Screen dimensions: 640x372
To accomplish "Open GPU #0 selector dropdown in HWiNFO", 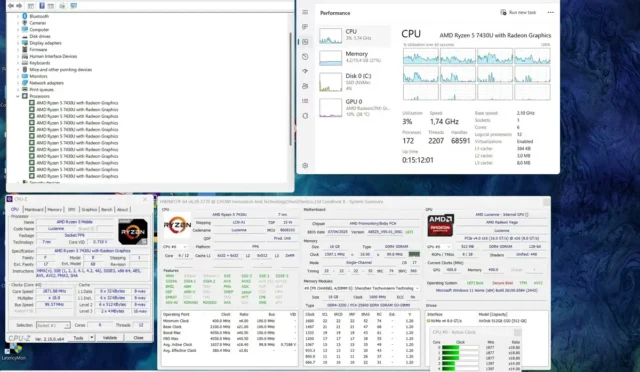I will tap(439, 247).
